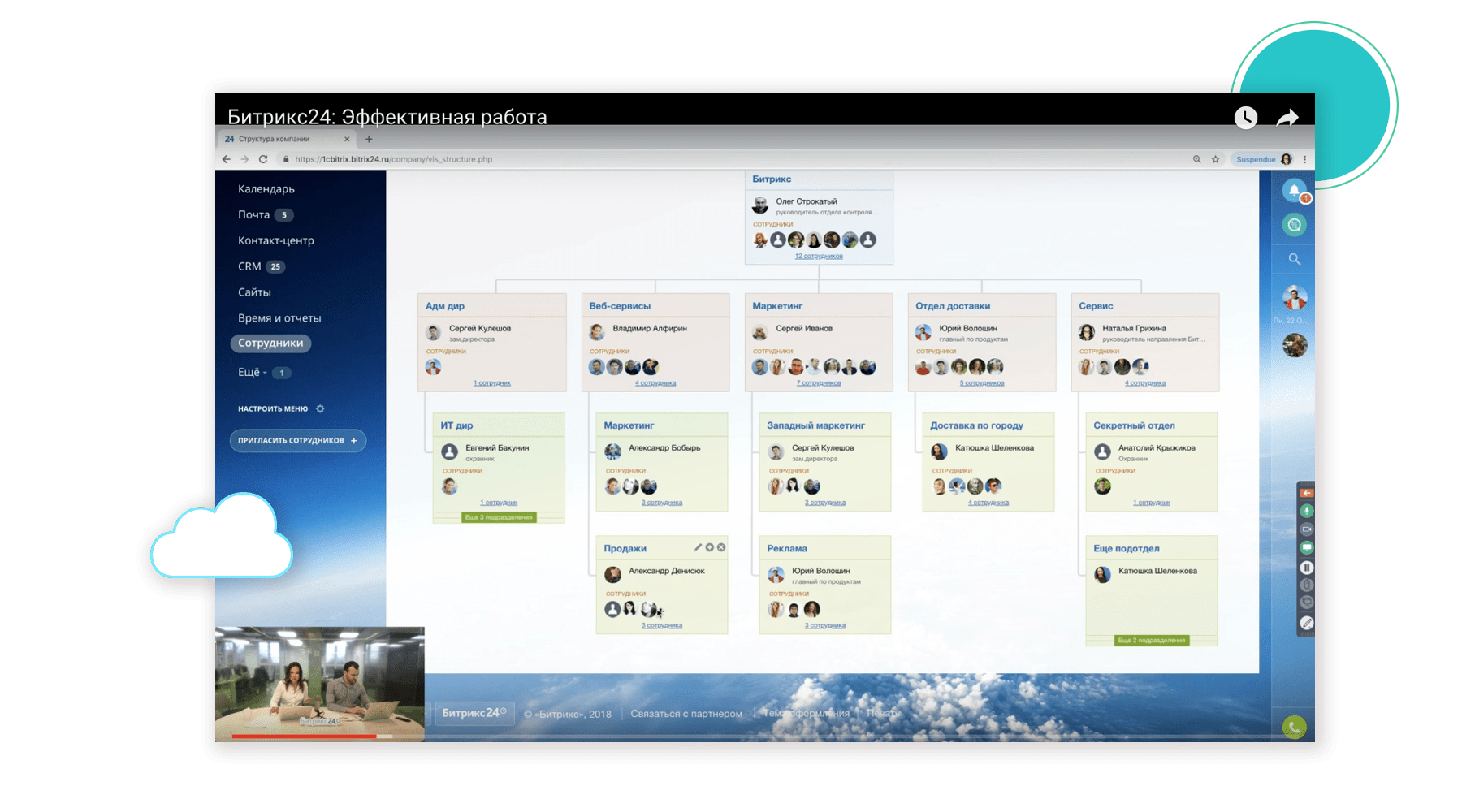Screen dimensions: 1462x812
Task: Open '12 сотрудников' link under Битрикс
Action: 818,257
